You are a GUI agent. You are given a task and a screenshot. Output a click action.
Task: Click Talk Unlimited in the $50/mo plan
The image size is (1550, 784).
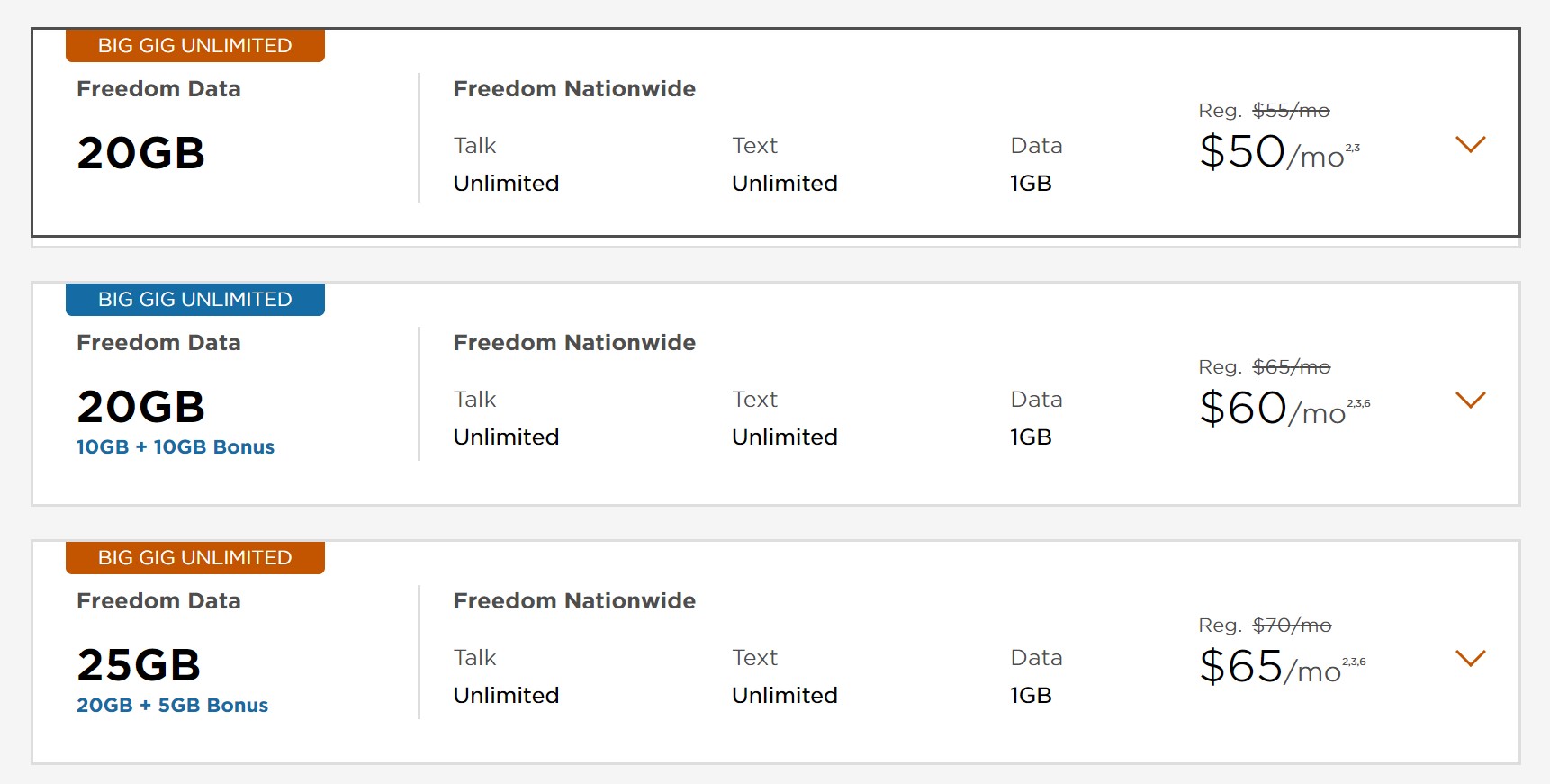click(506, 184)
